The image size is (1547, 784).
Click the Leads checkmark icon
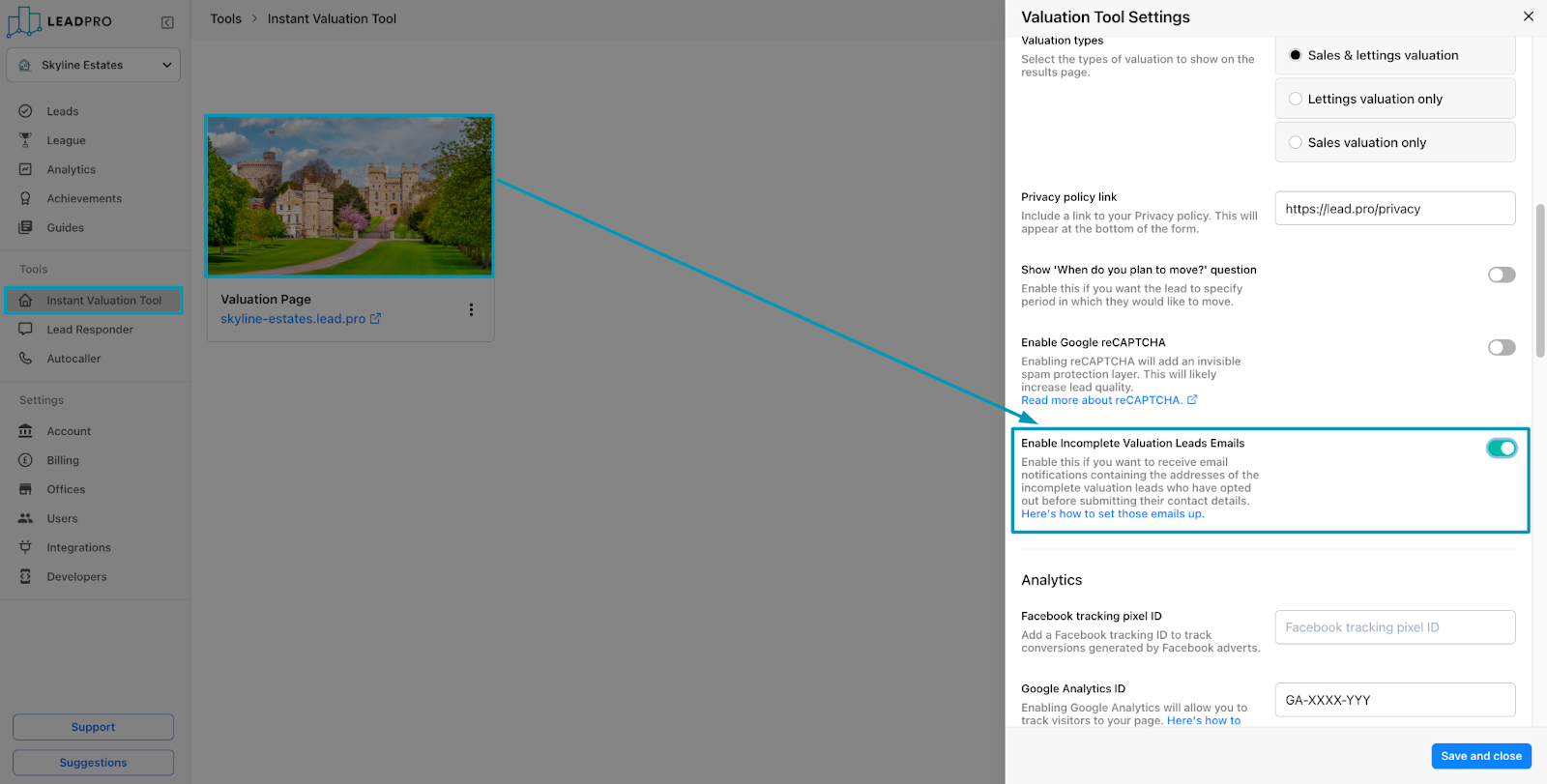point(26,111)
